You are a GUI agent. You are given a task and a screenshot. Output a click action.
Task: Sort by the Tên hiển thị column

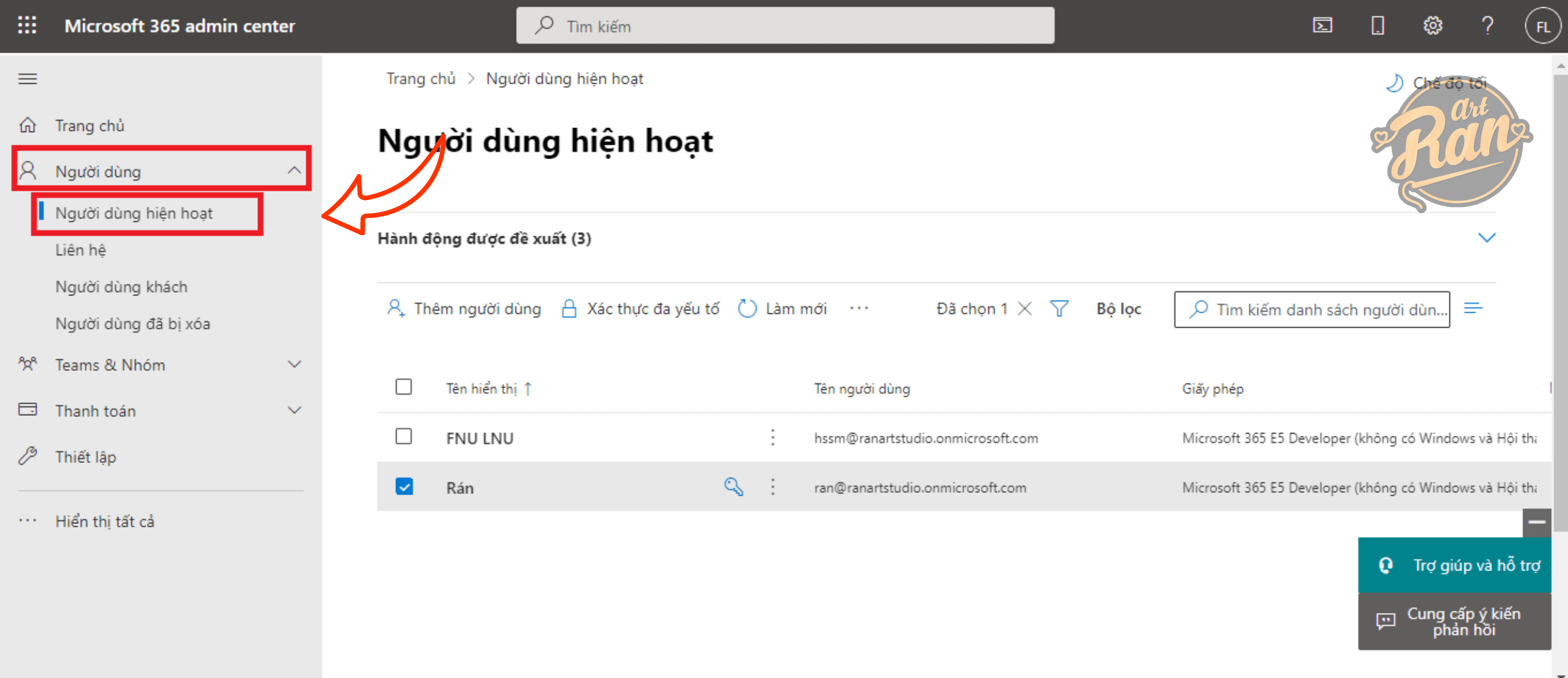point(489,389)
